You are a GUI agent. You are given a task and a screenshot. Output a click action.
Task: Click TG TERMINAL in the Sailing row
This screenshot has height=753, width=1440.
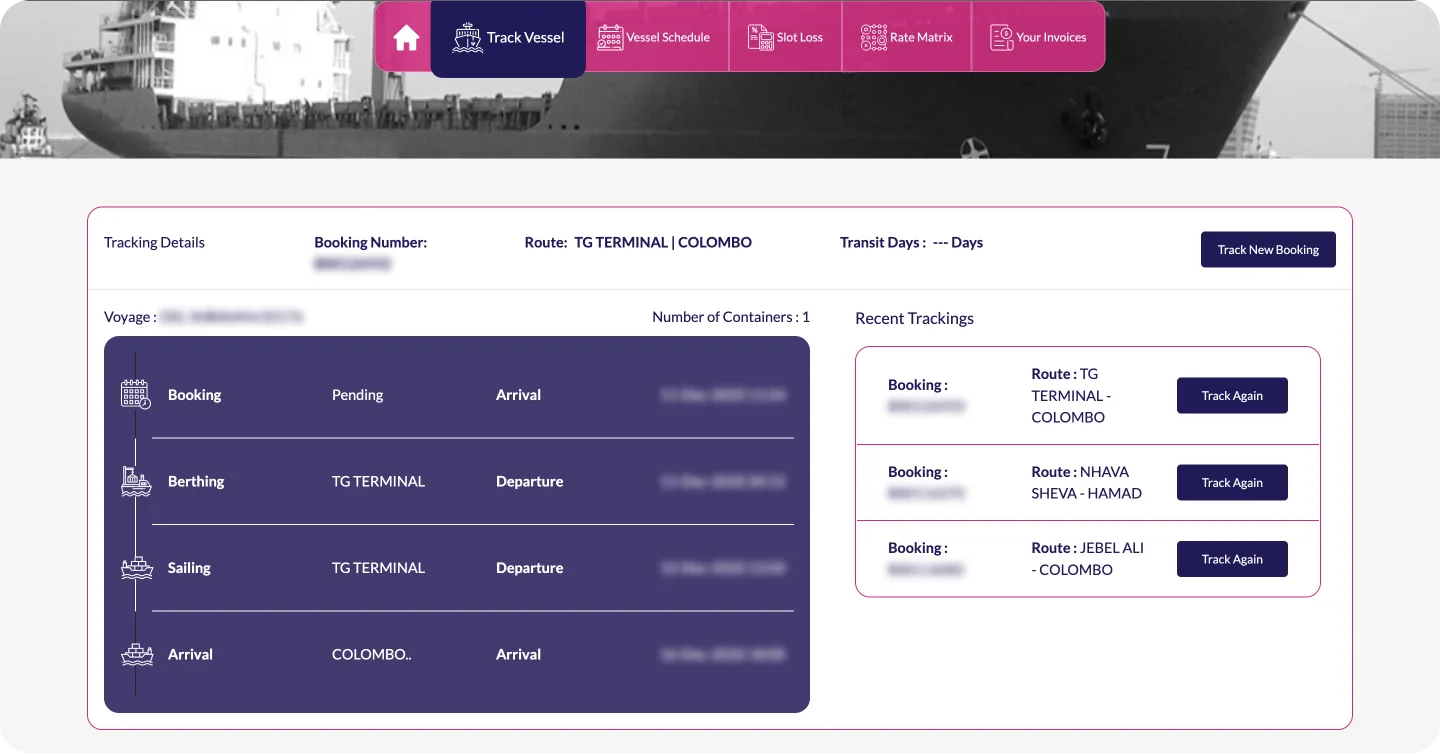point(378,568)
